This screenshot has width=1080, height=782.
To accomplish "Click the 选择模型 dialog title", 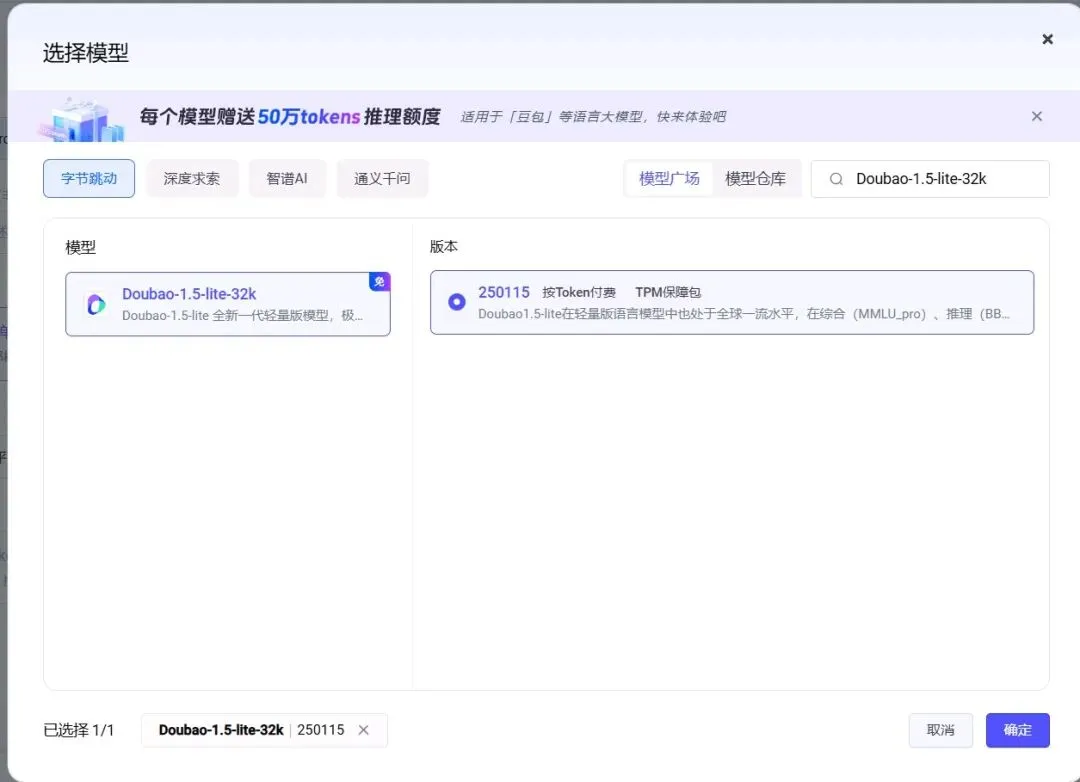I will click(86, 53).
